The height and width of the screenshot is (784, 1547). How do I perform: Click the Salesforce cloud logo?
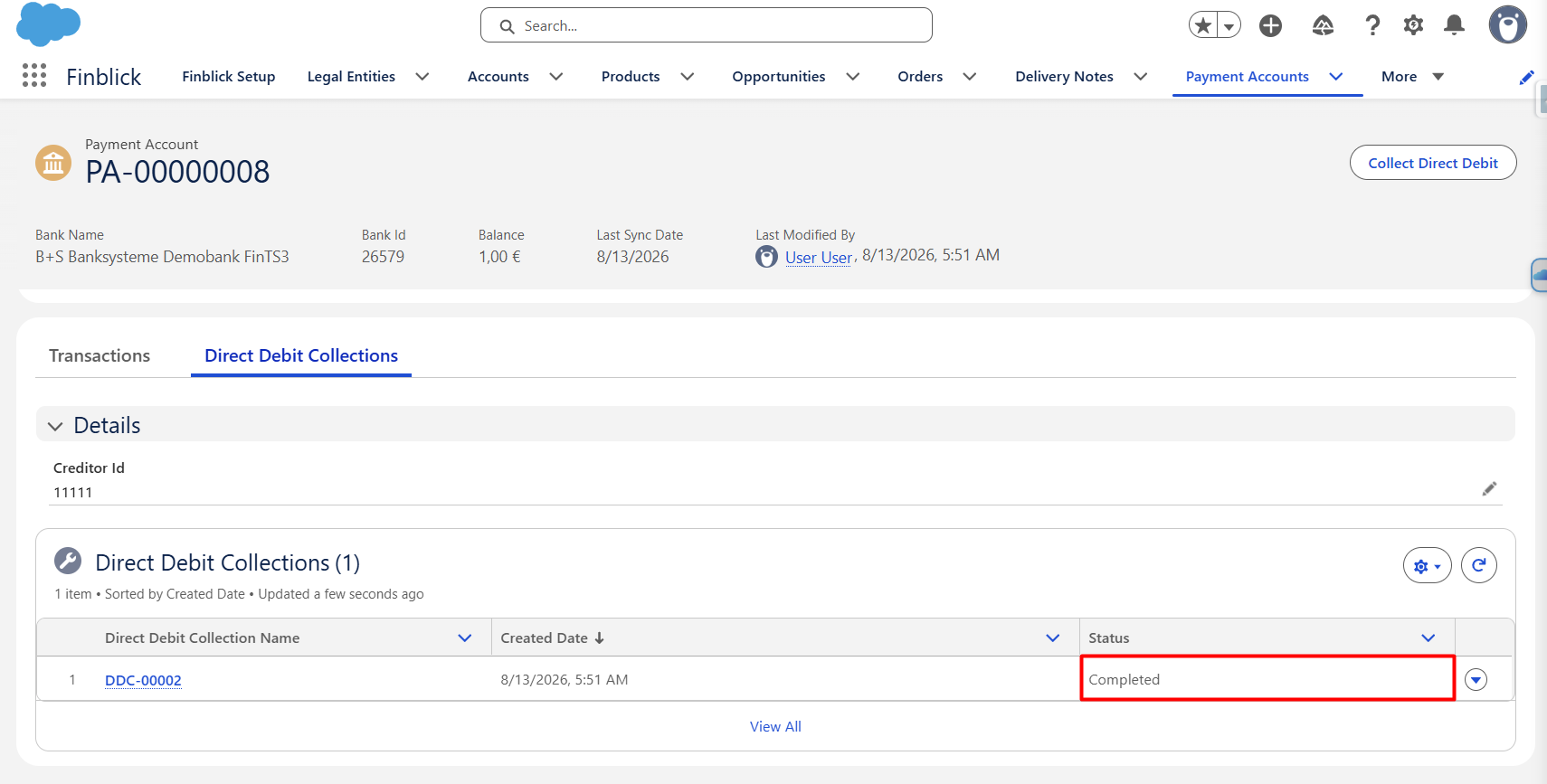click(x=49, y=24)
